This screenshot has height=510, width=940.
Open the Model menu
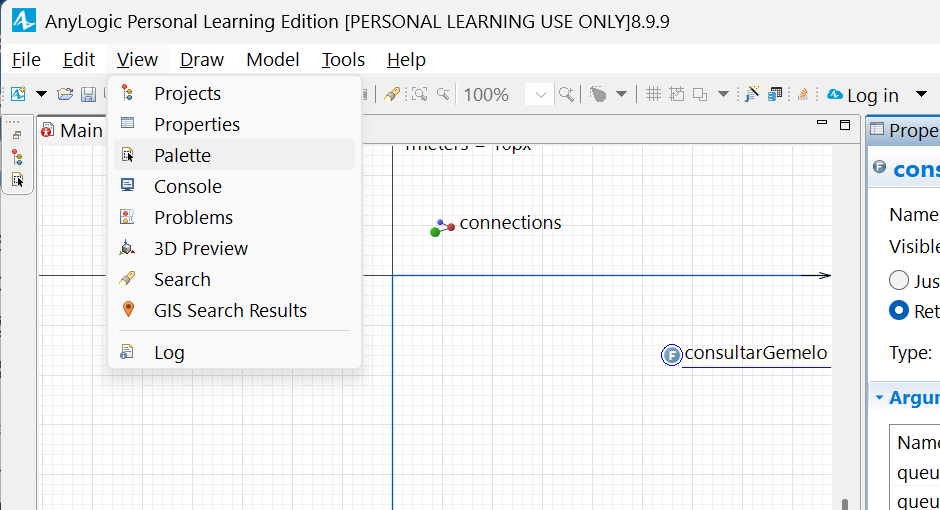point(273,59)
